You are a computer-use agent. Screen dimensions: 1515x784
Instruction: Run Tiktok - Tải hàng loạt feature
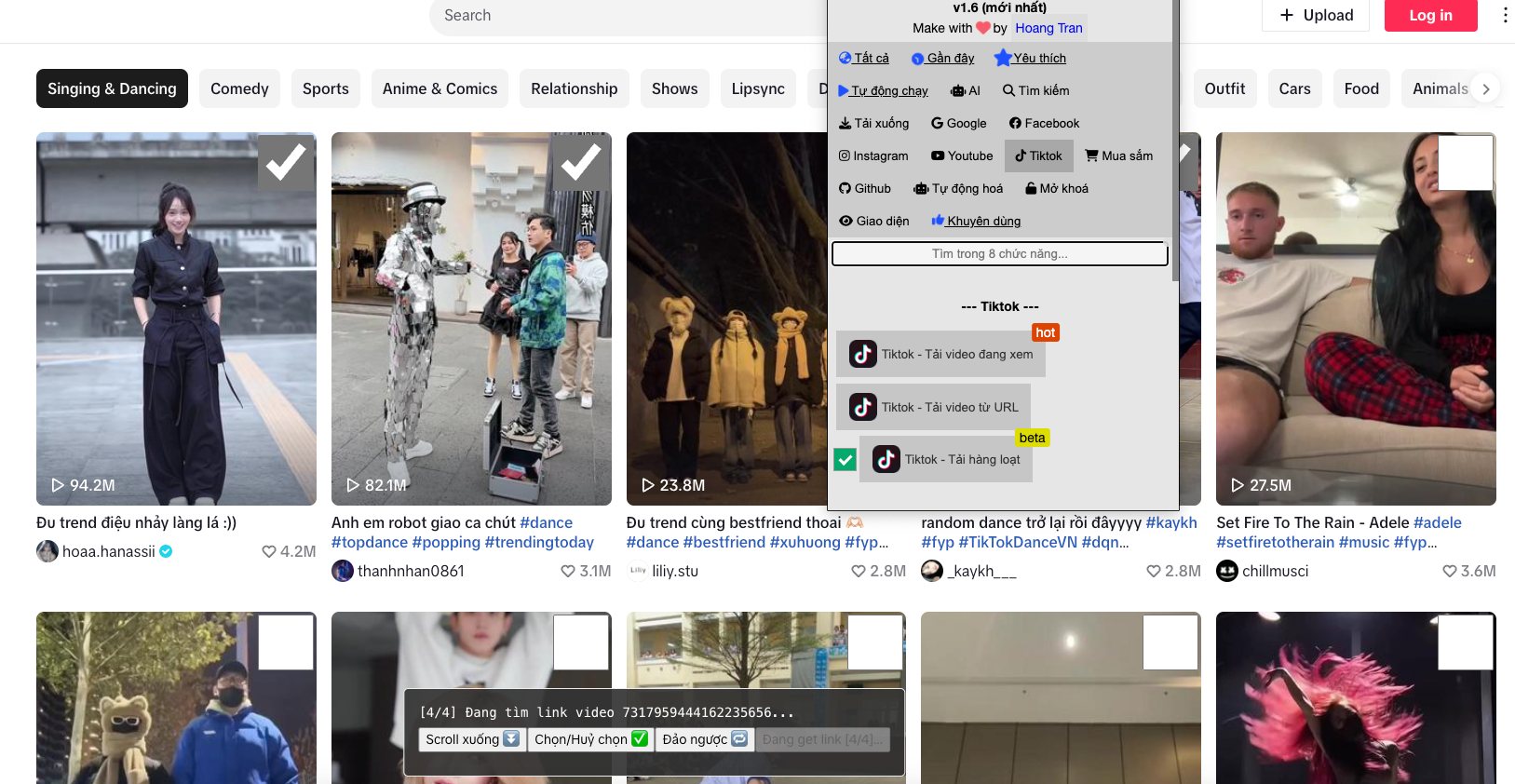click(945, 459)
